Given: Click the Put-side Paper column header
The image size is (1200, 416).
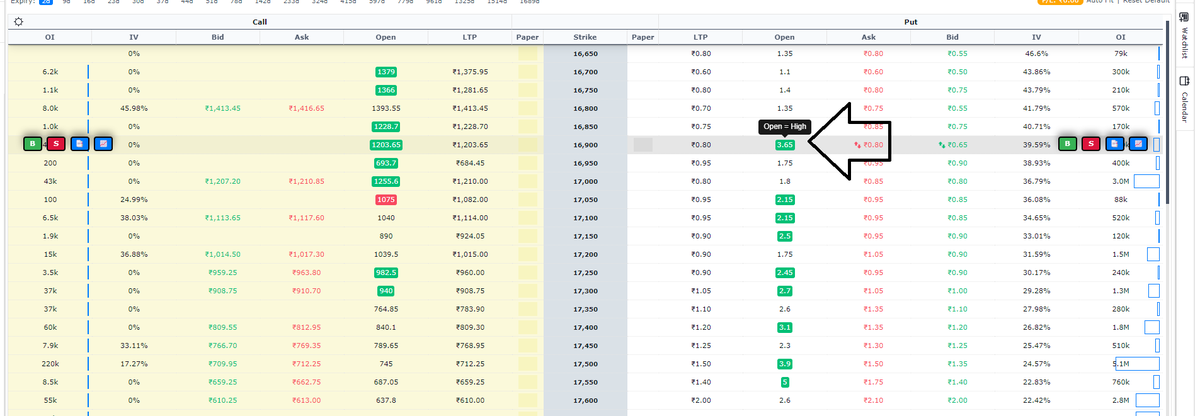Looking at the screenshot, I should click(x=643, y=37).
